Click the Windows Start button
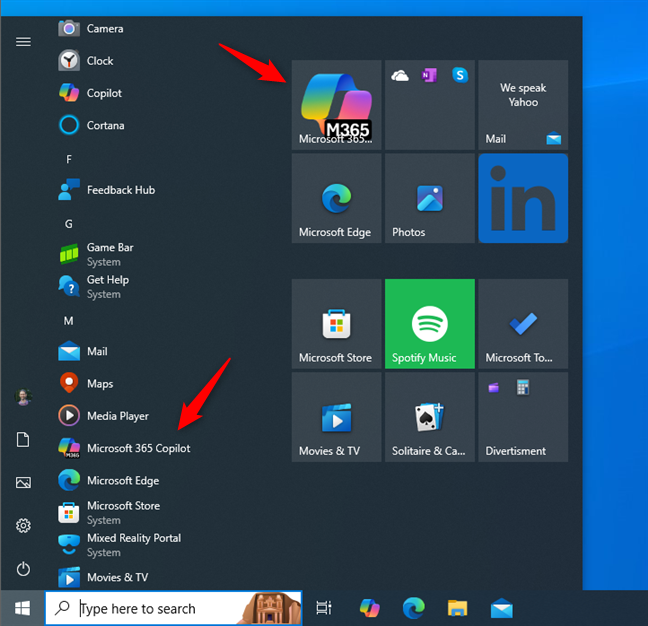Viewport: 648px width, 626px height. tap(22, 608)
